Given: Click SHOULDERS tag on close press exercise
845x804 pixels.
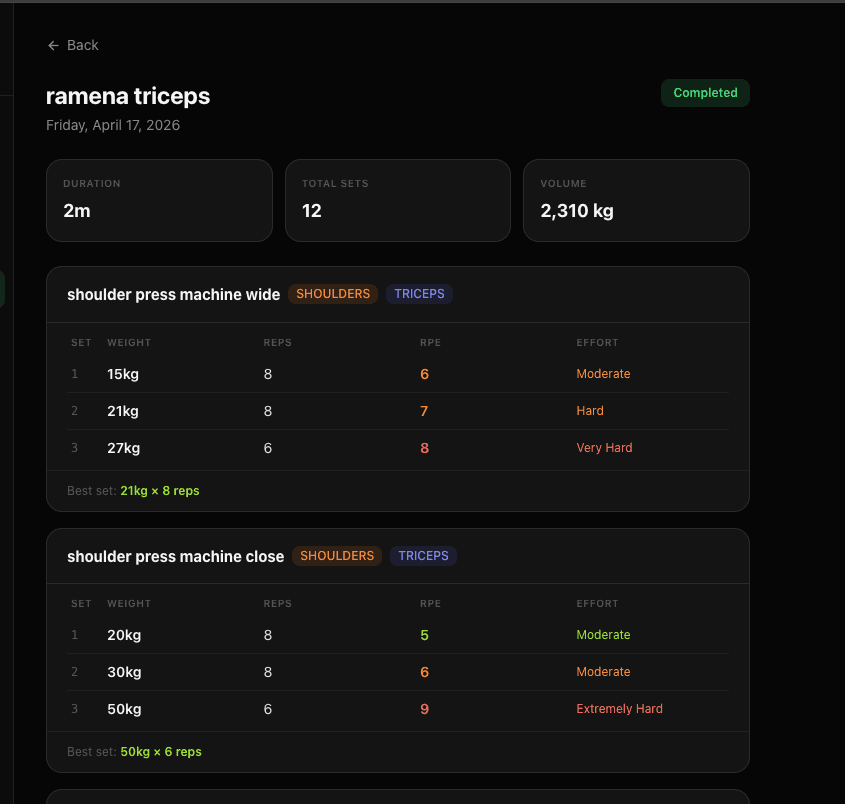Looking at the screenshot, I should coord(337,556).
